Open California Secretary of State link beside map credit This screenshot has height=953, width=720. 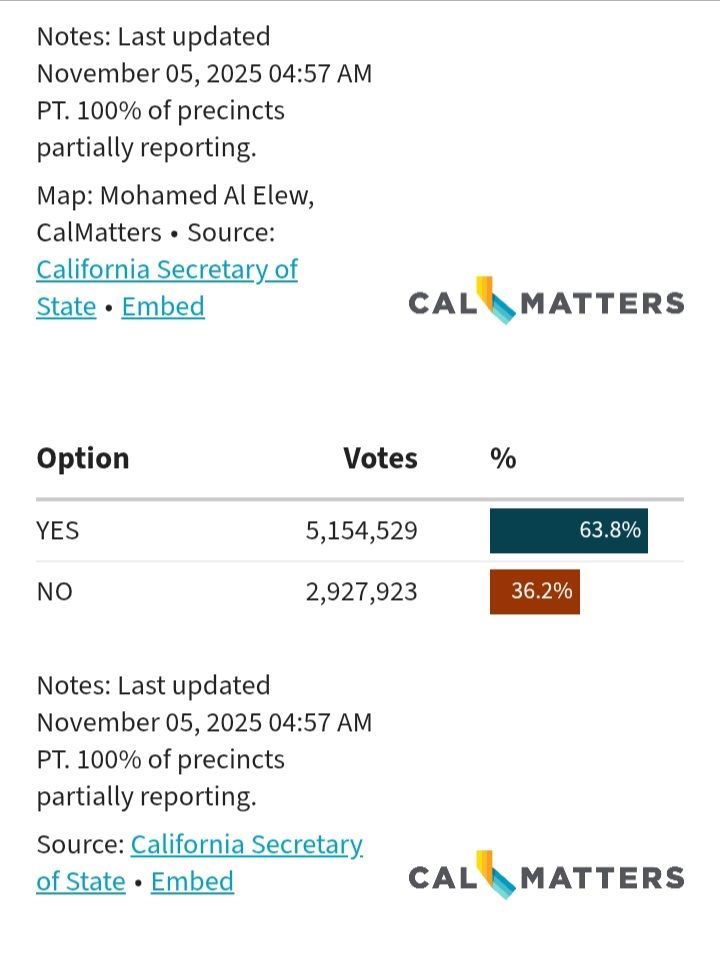point(166,270)
